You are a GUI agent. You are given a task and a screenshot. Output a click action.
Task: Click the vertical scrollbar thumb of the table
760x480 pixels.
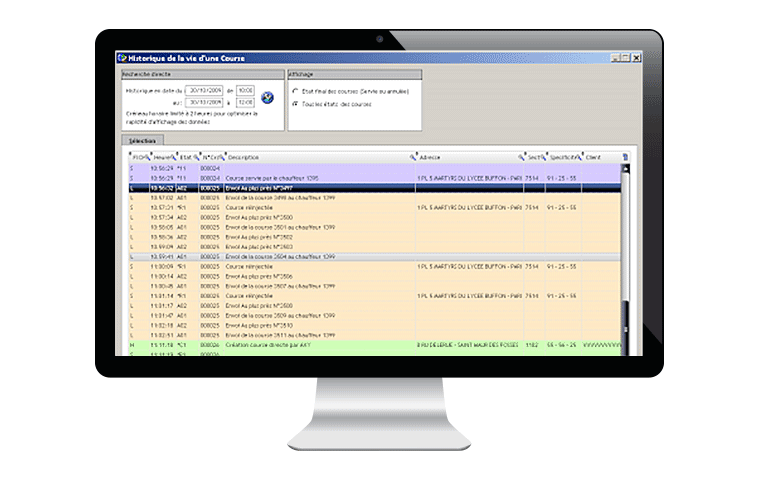[625, 329]
